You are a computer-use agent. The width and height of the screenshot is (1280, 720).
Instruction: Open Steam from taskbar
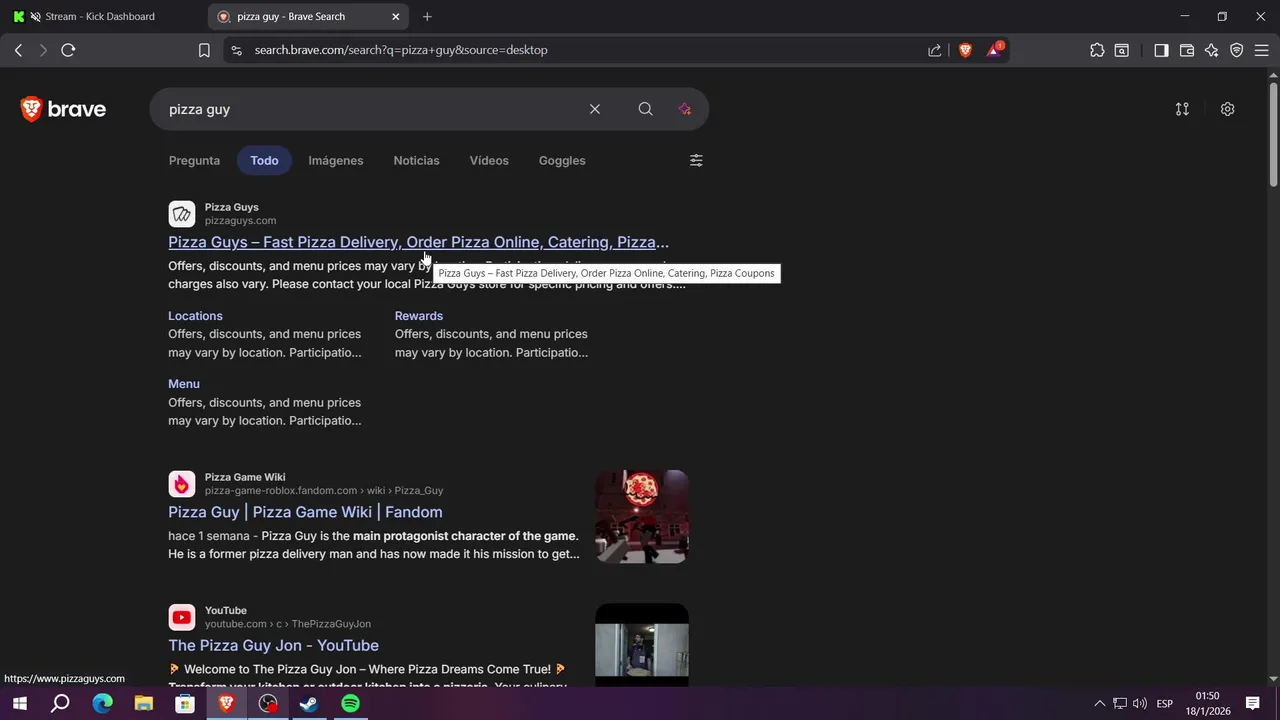309,704
